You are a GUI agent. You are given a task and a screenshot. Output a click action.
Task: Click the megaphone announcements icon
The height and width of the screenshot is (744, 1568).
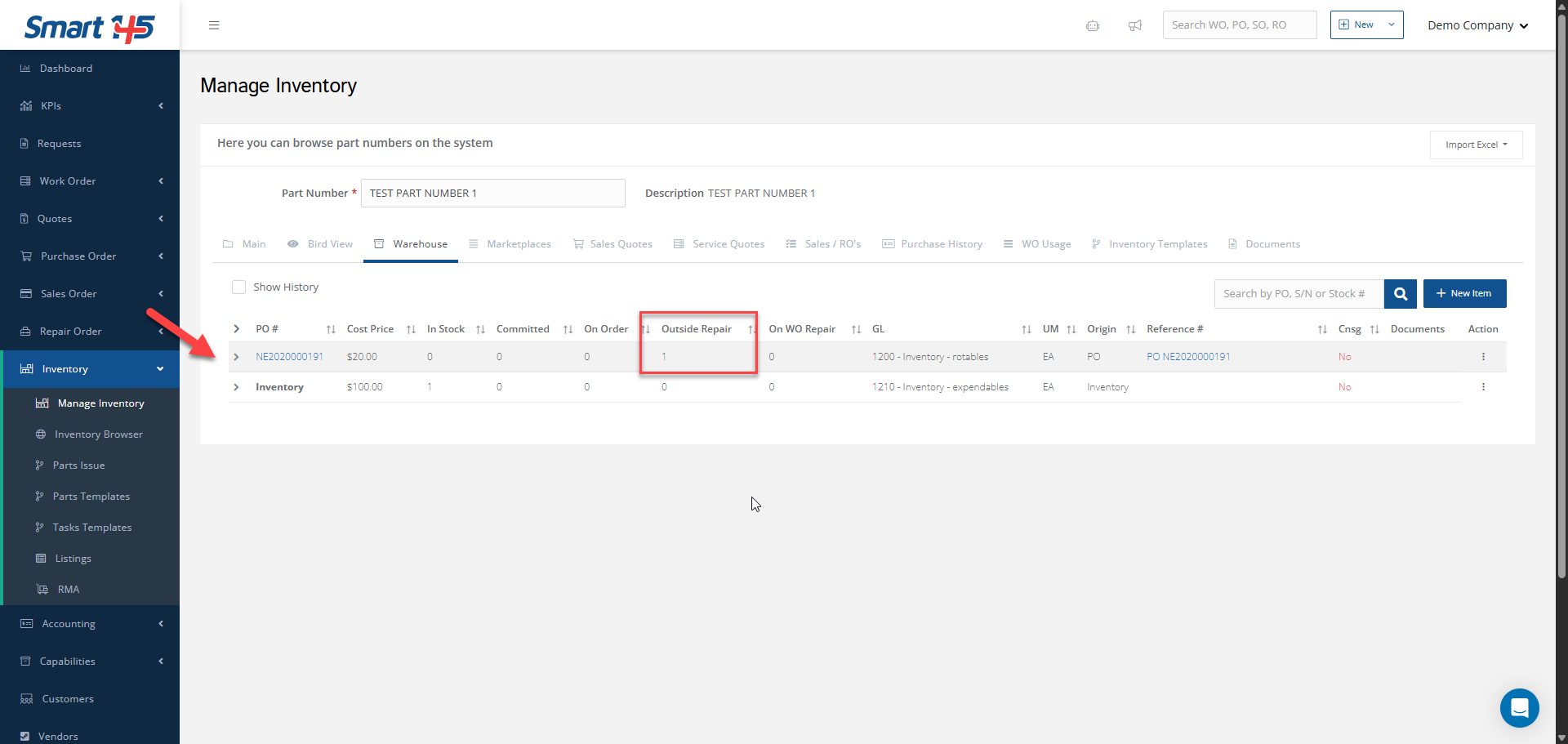coord(1134,25)
